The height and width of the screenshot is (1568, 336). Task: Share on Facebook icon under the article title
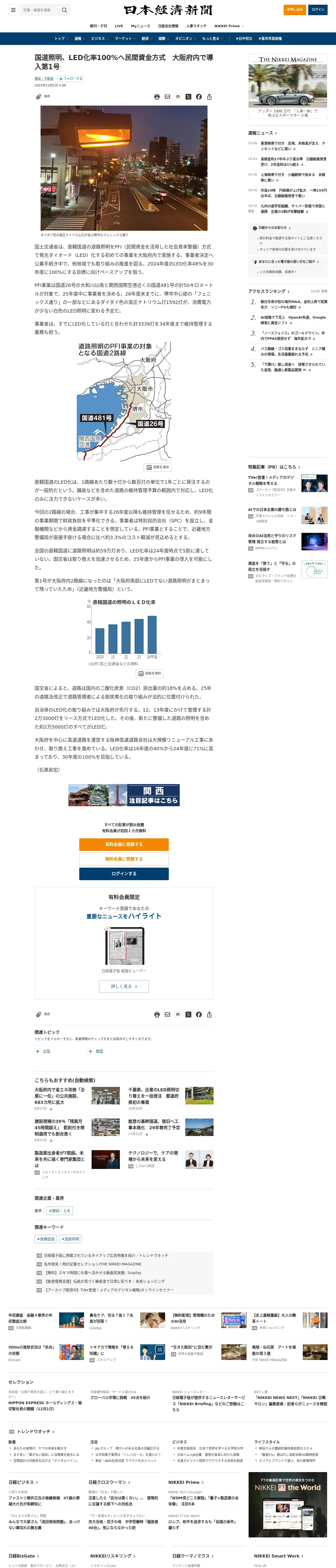click(x=199, y=97)
